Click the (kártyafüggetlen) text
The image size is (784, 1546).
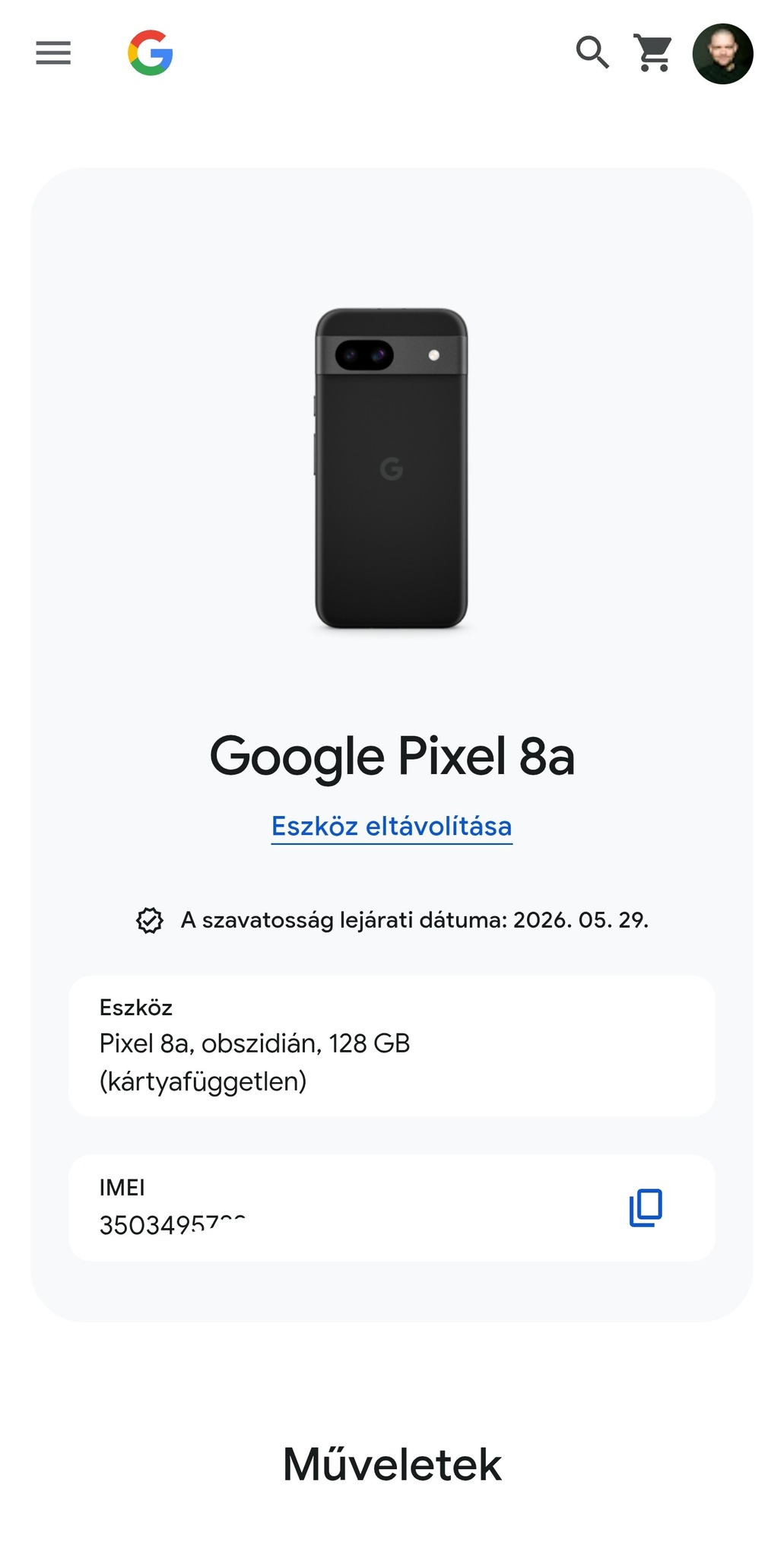(203, 1081)
